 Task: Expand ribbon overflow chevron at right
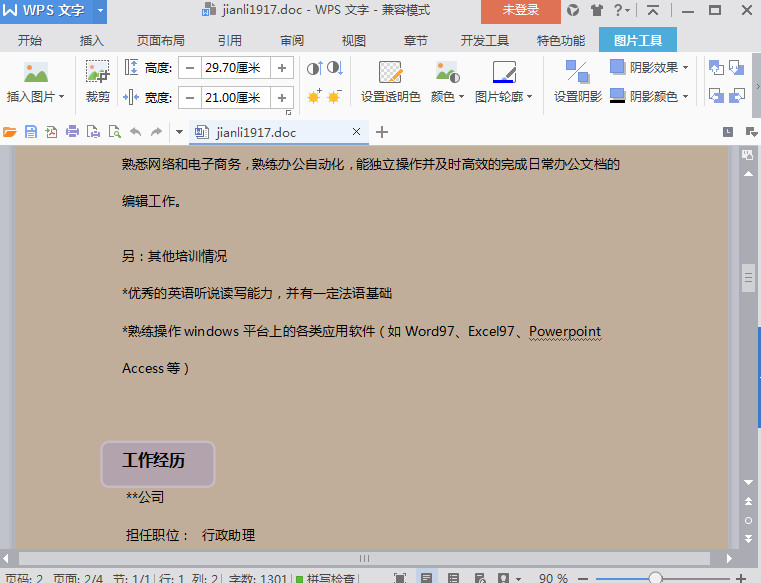tap(757, 86)
